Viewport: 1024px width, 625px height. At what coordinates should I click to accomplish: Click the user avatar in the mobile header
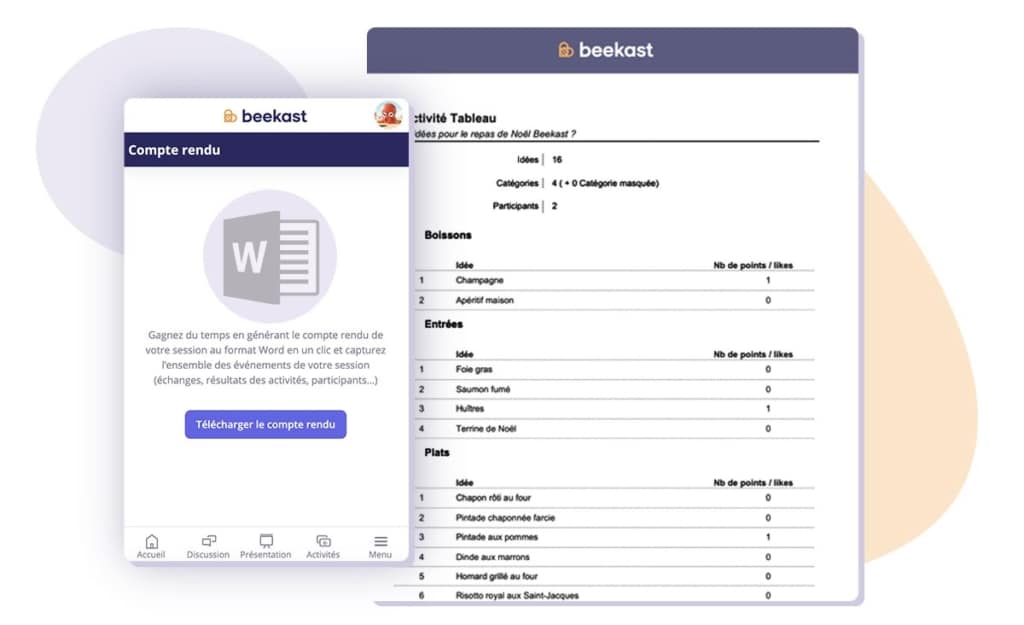tap(388, 115)
